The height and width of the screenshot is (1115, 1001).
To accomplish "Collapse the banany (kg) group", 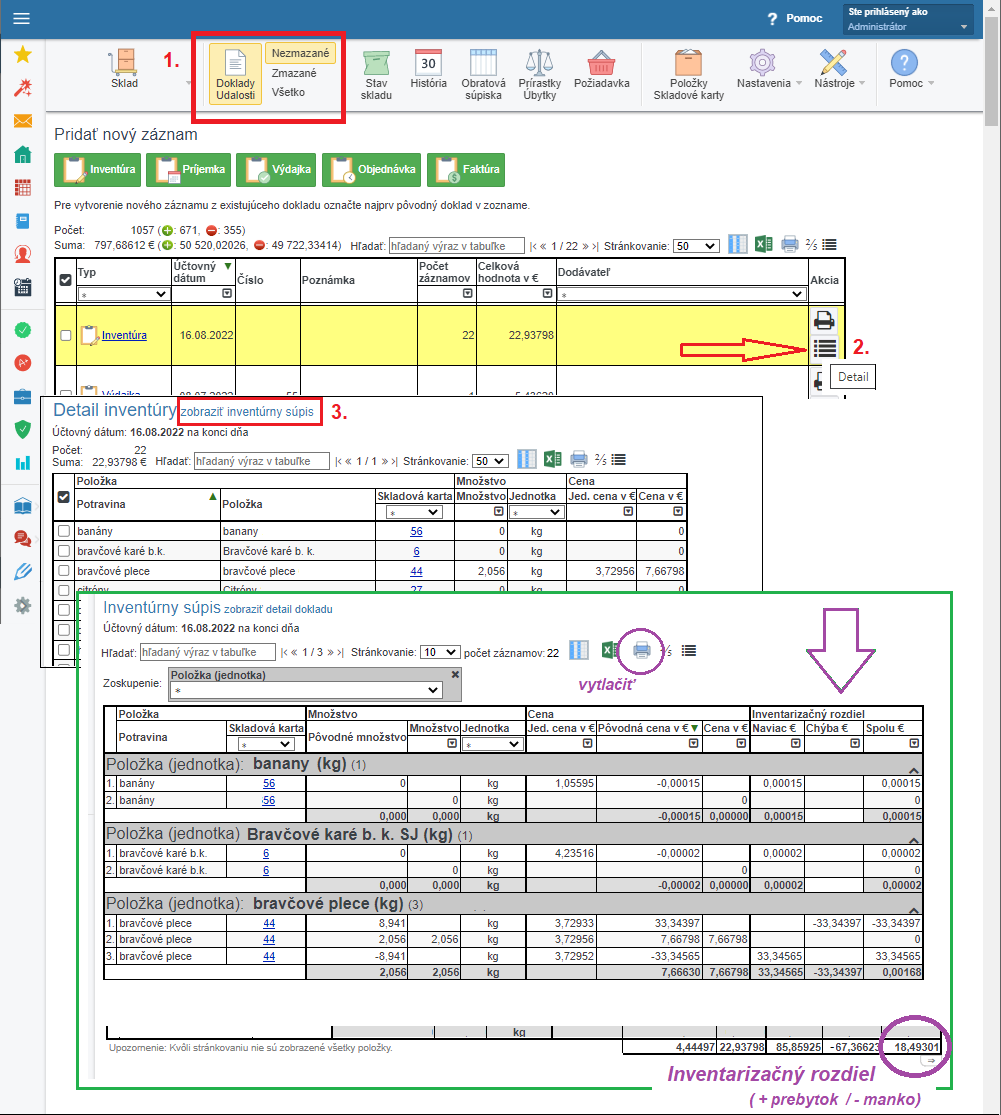I will click(914, 770).
